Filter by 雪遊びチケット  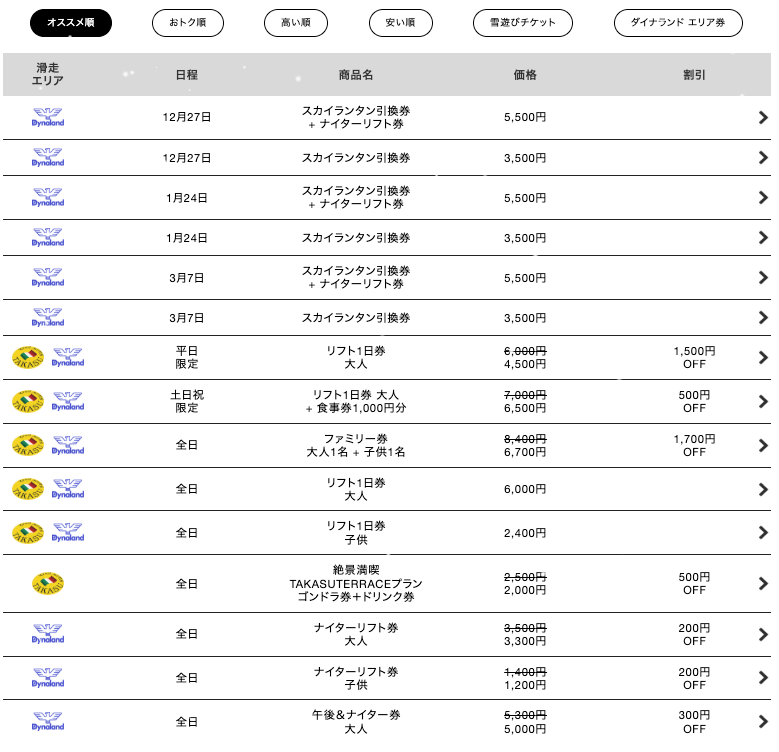point(522,23)
